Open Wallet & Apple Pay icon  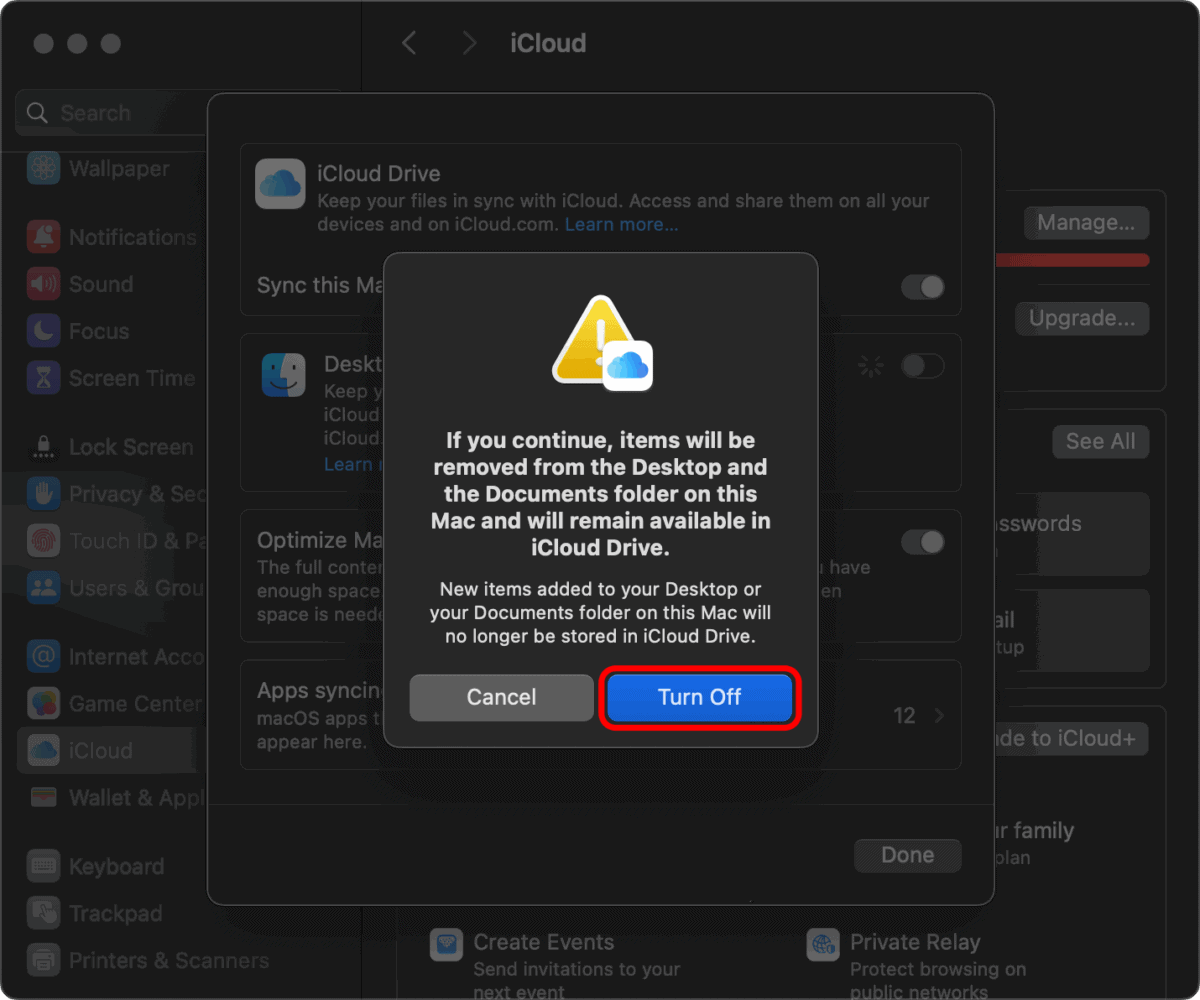click(x=43, y=797)
